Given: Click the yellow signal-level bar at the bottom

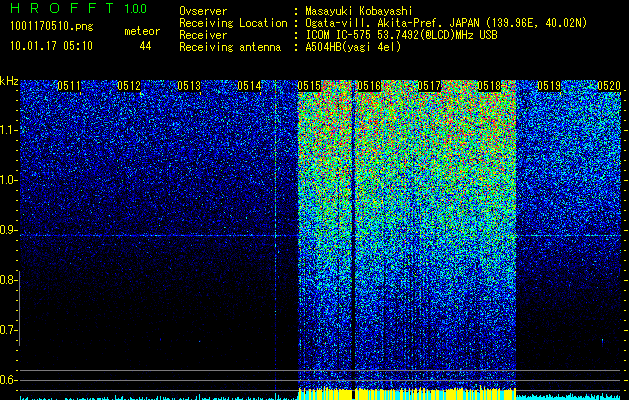Looking at the screenshot, I should (x=407, y=394).
